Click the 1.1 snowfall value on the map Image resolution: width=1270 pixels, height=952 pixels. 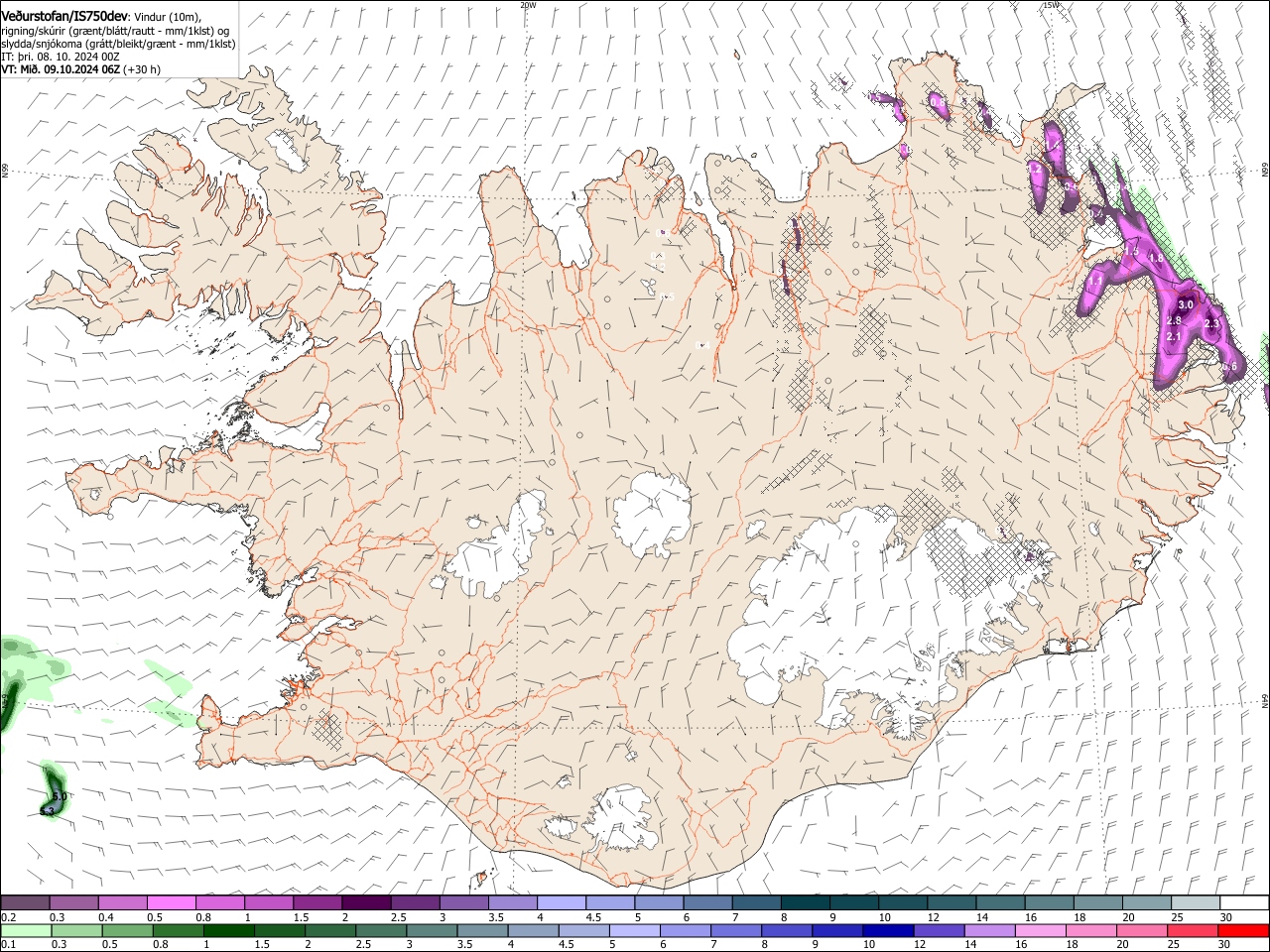pyautogui.click(x=1093, y=282)
